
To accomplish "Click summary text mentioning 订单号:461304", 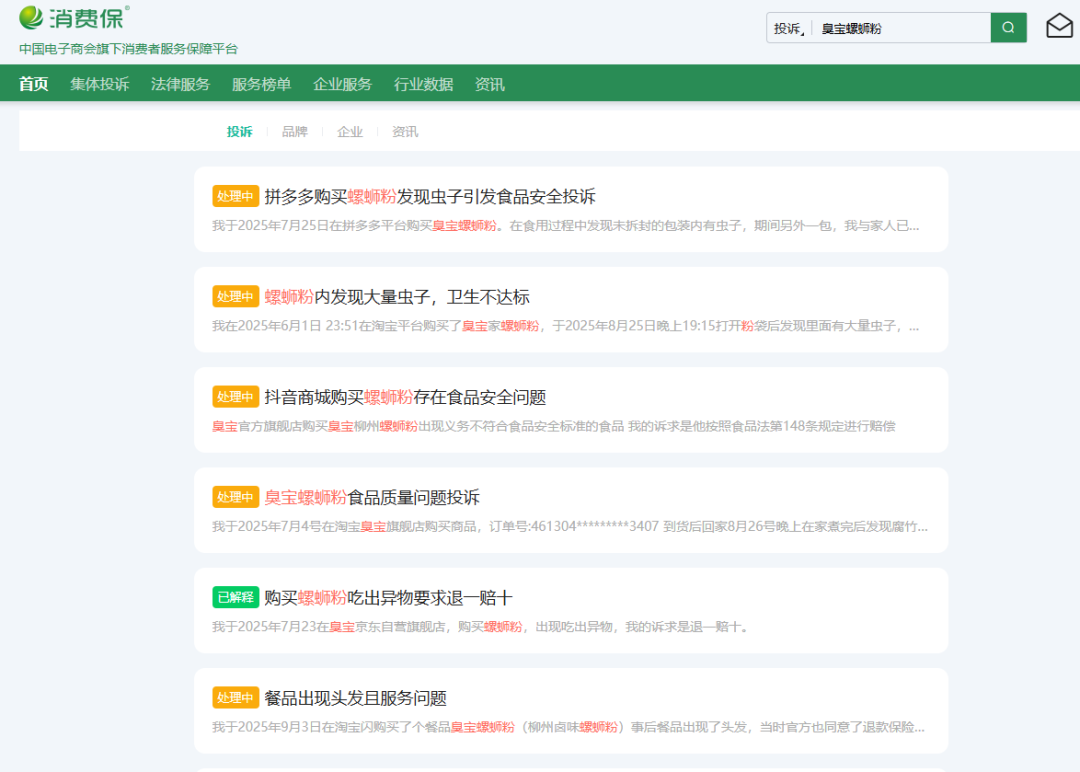I will [x=570, y=527].
